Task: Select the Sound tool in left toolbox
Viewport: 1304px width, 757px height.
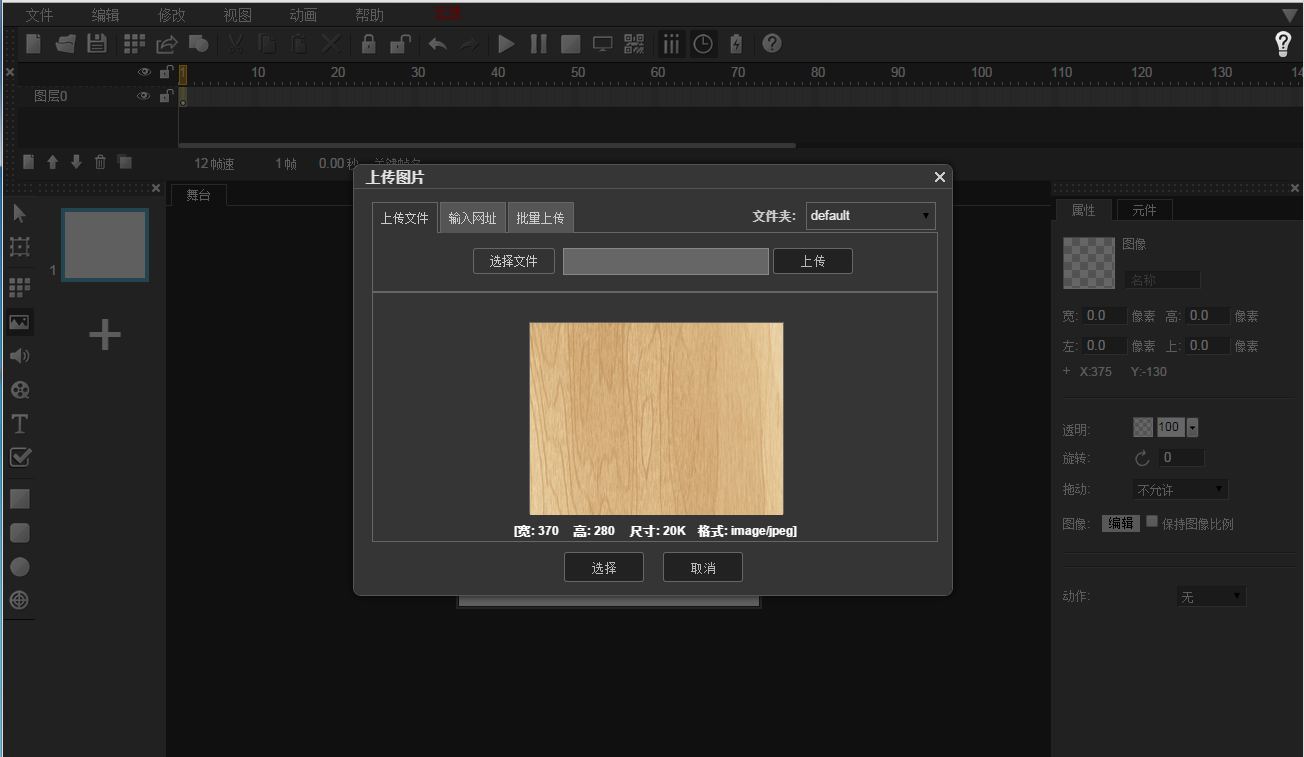Action: [x=19, y=356]
